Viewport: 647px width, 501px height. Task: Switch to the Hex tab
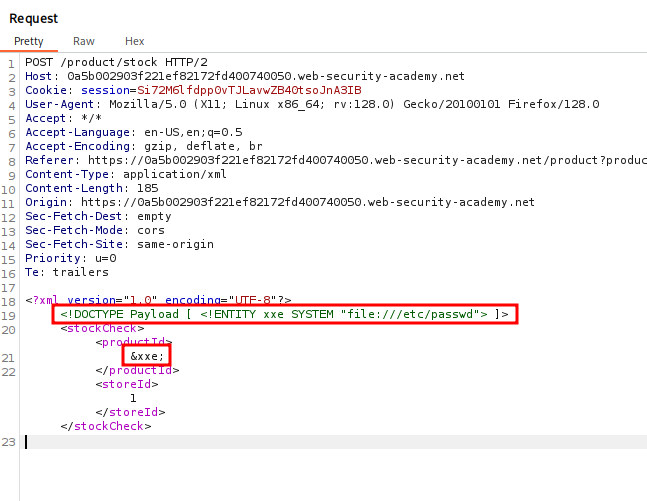pos(135,41)
